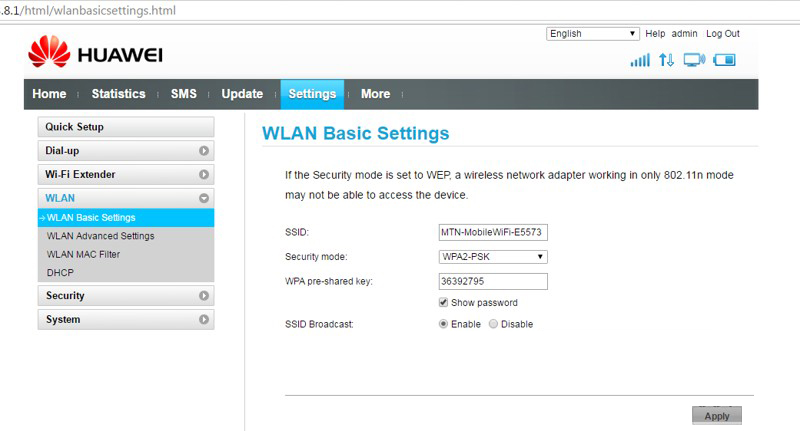Viewport: 800px width, 431px height.
Task: Expand the System section arrow icon
Action: click(x=204, y=320)
